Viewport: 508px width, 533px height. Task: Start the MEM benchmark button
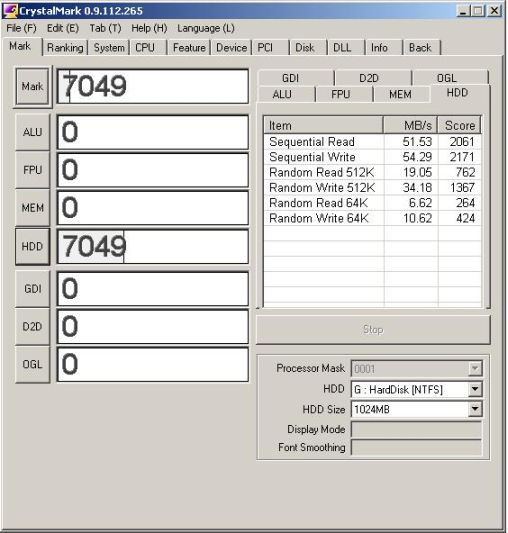point(33,208)
